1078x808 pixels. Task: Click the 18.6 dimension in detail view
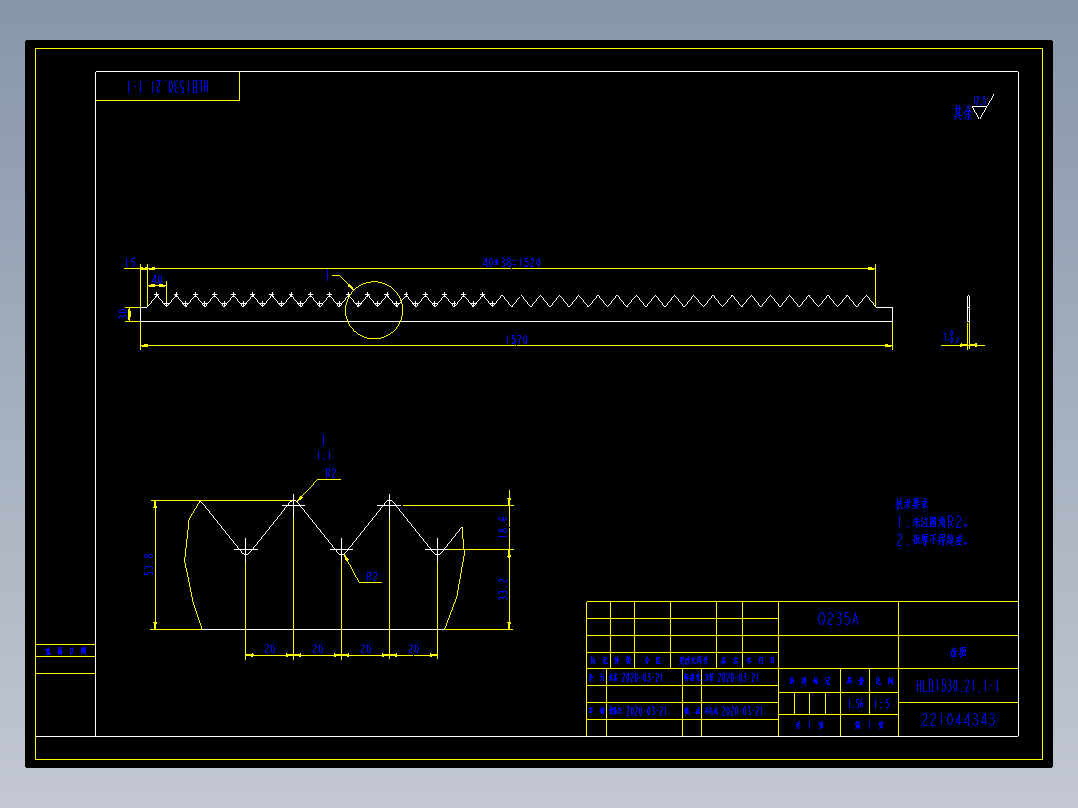[503, 527]
